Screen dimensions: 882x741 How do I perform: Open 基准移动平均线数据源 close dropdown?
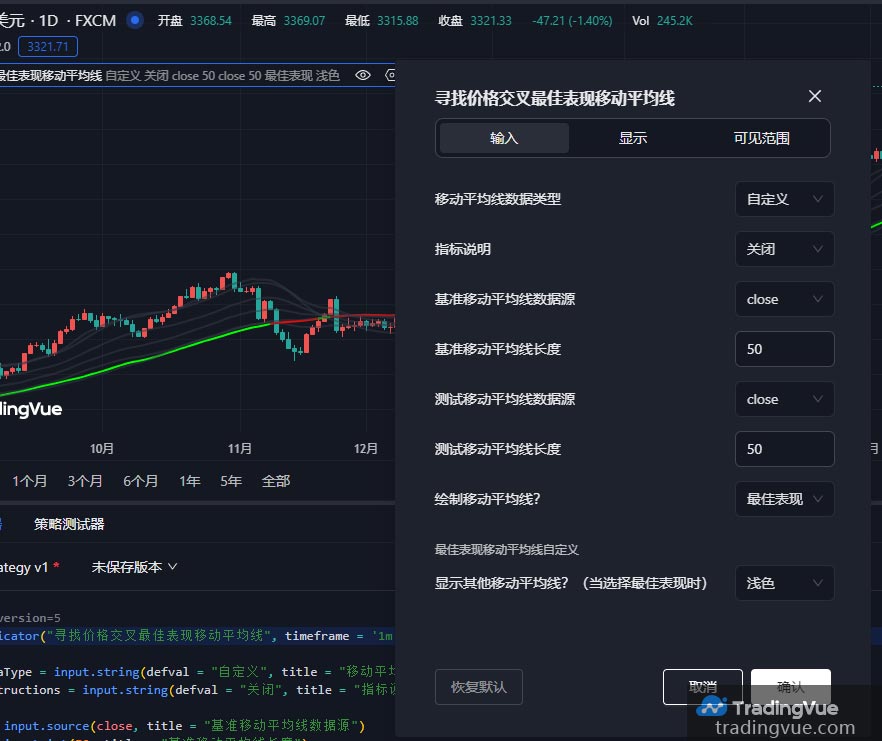click(x=784, y=299)
